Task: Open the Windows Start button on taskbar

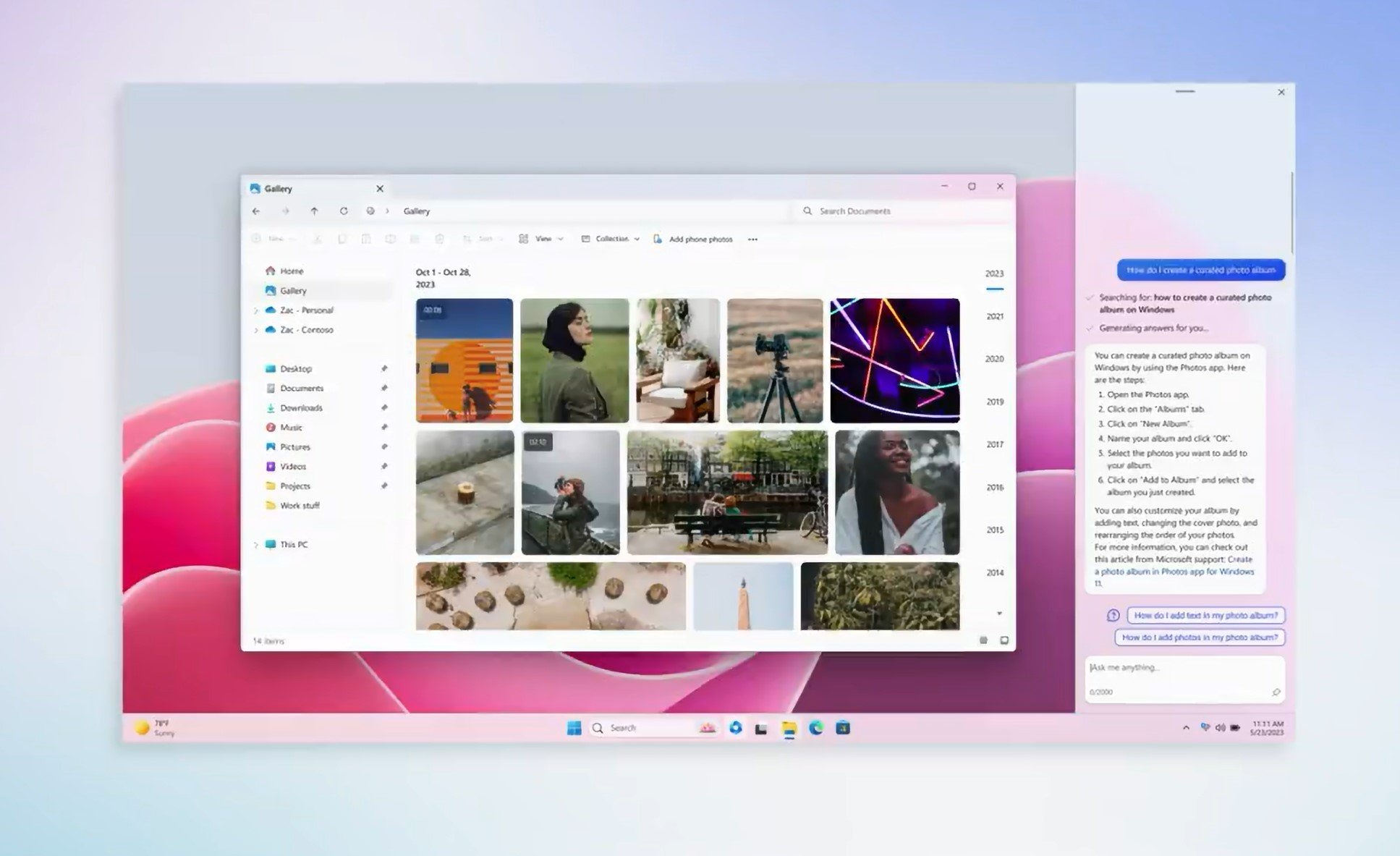Action: [x=574, y=728]
